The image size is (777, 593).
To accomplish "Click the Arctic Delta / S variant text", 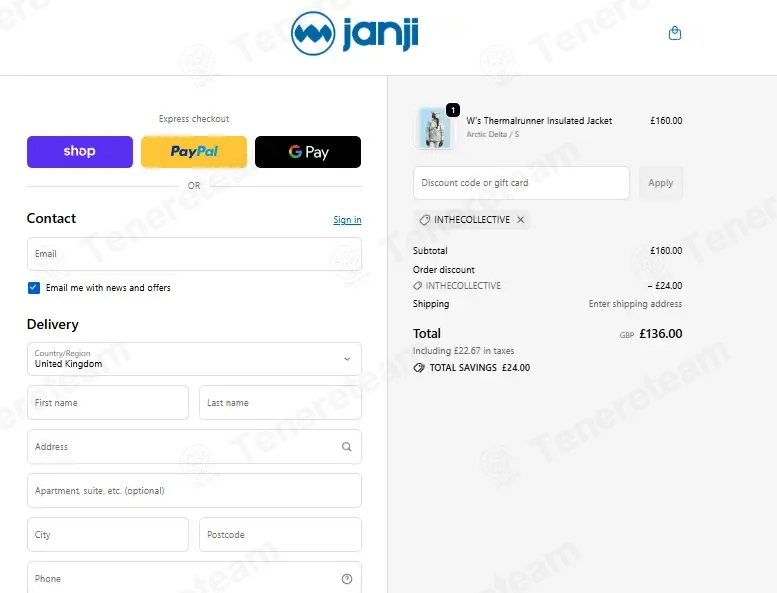I will (493, 134).
